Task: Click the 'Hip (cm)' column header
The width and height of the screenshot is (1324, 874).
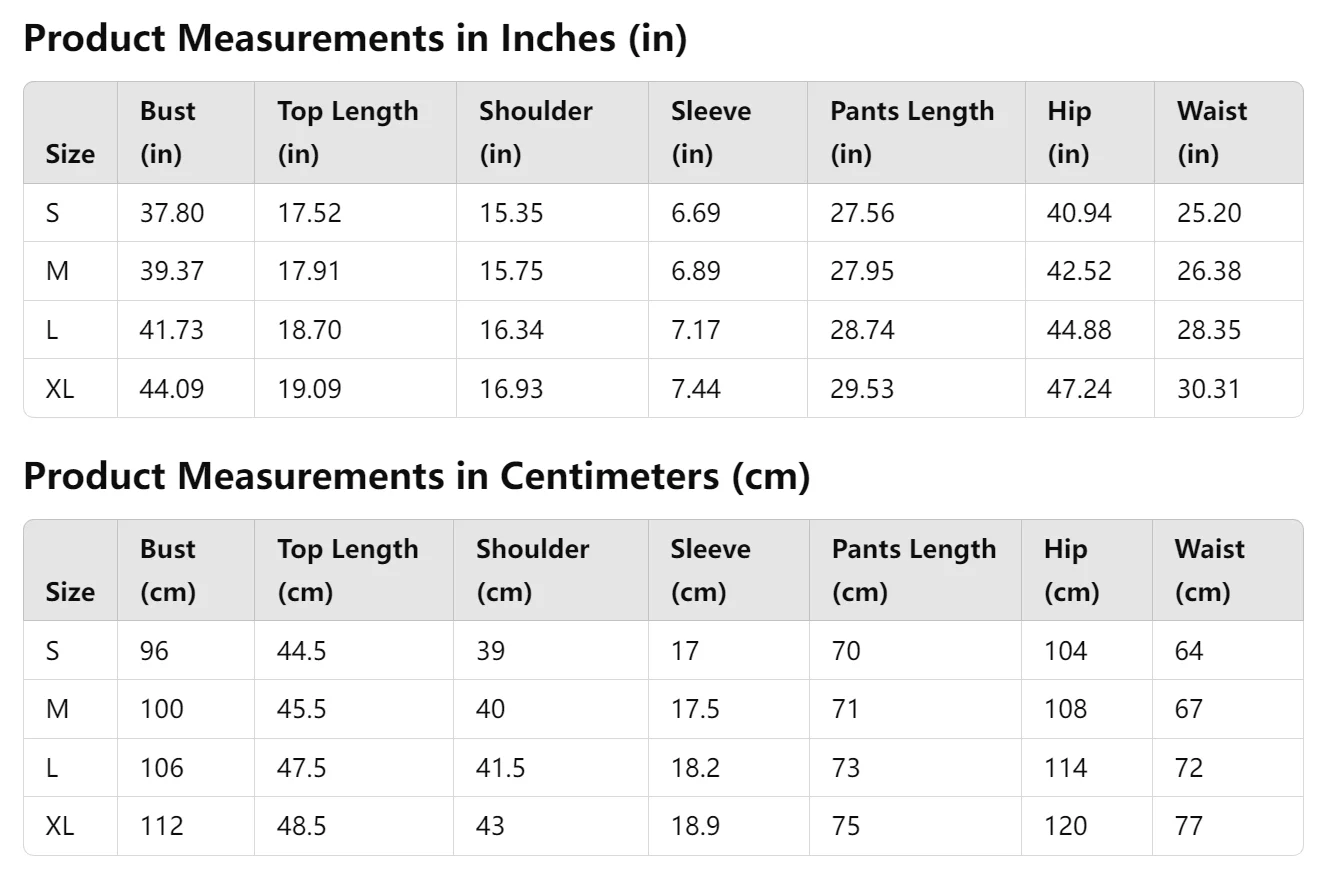Action: point(1071,570)
